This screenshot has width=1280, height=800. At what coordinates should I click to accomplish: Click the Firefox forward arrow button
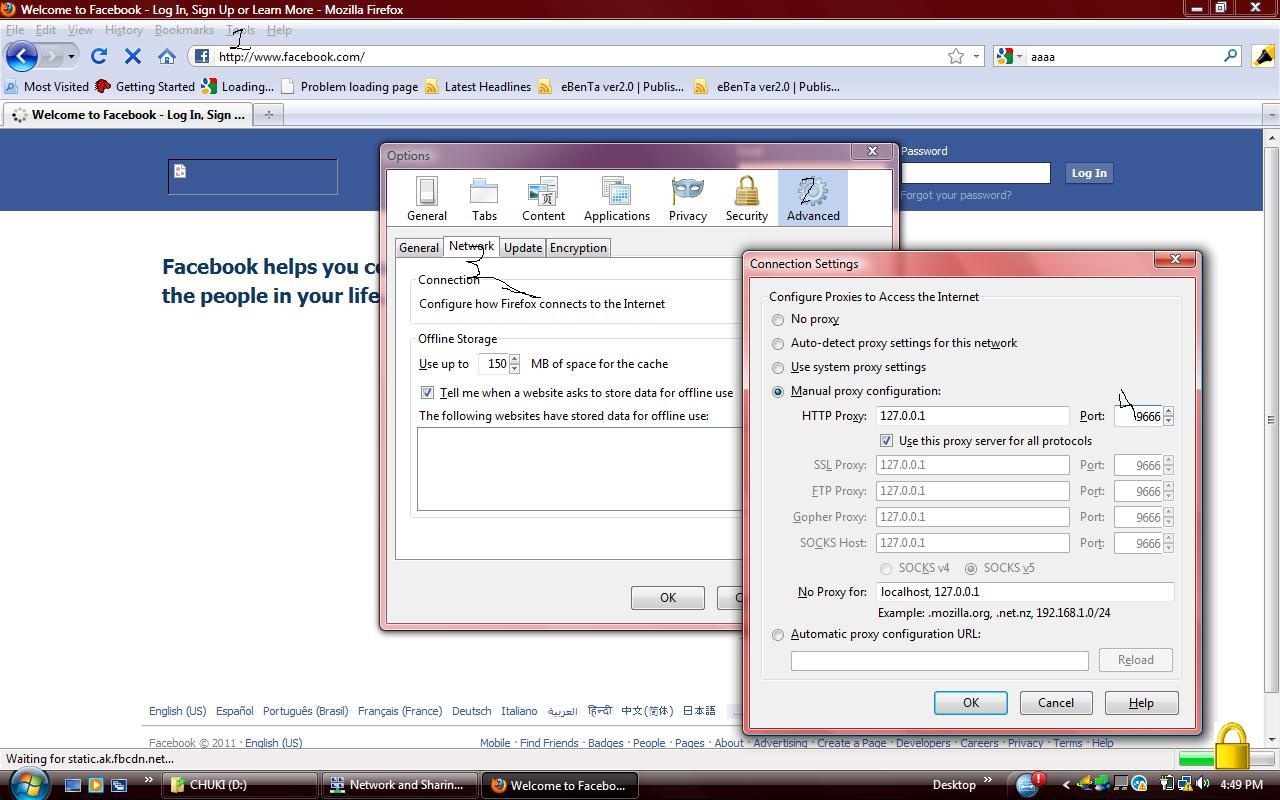[x=51, y=56]
